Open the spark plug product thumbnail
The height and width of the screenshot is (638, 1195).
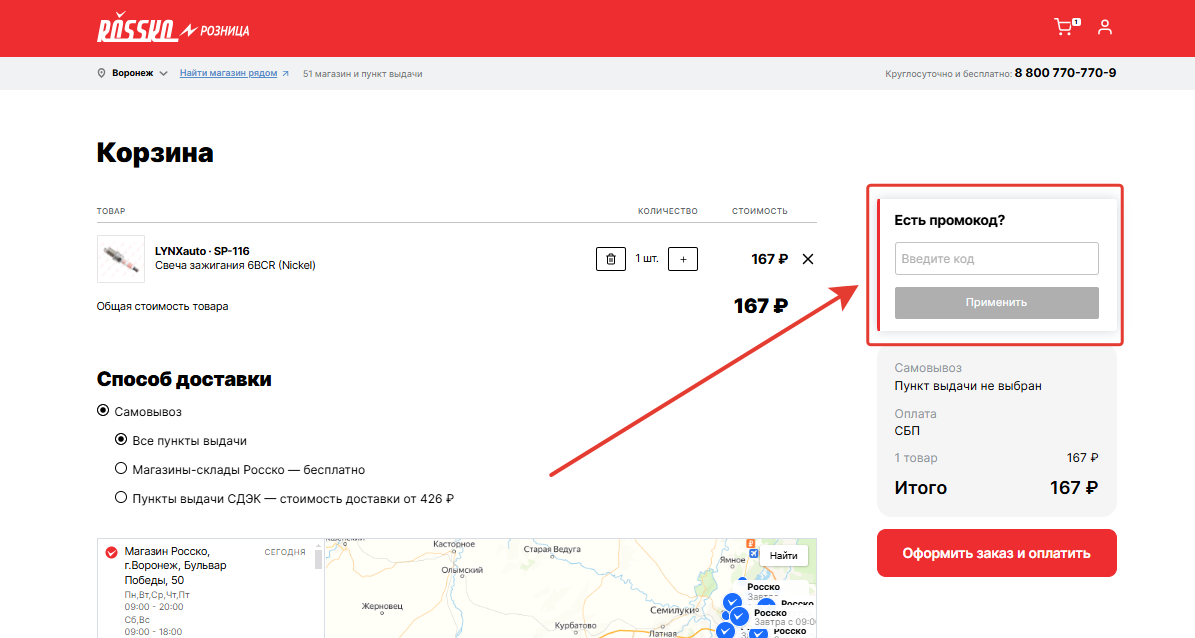(x=120, y=259)
